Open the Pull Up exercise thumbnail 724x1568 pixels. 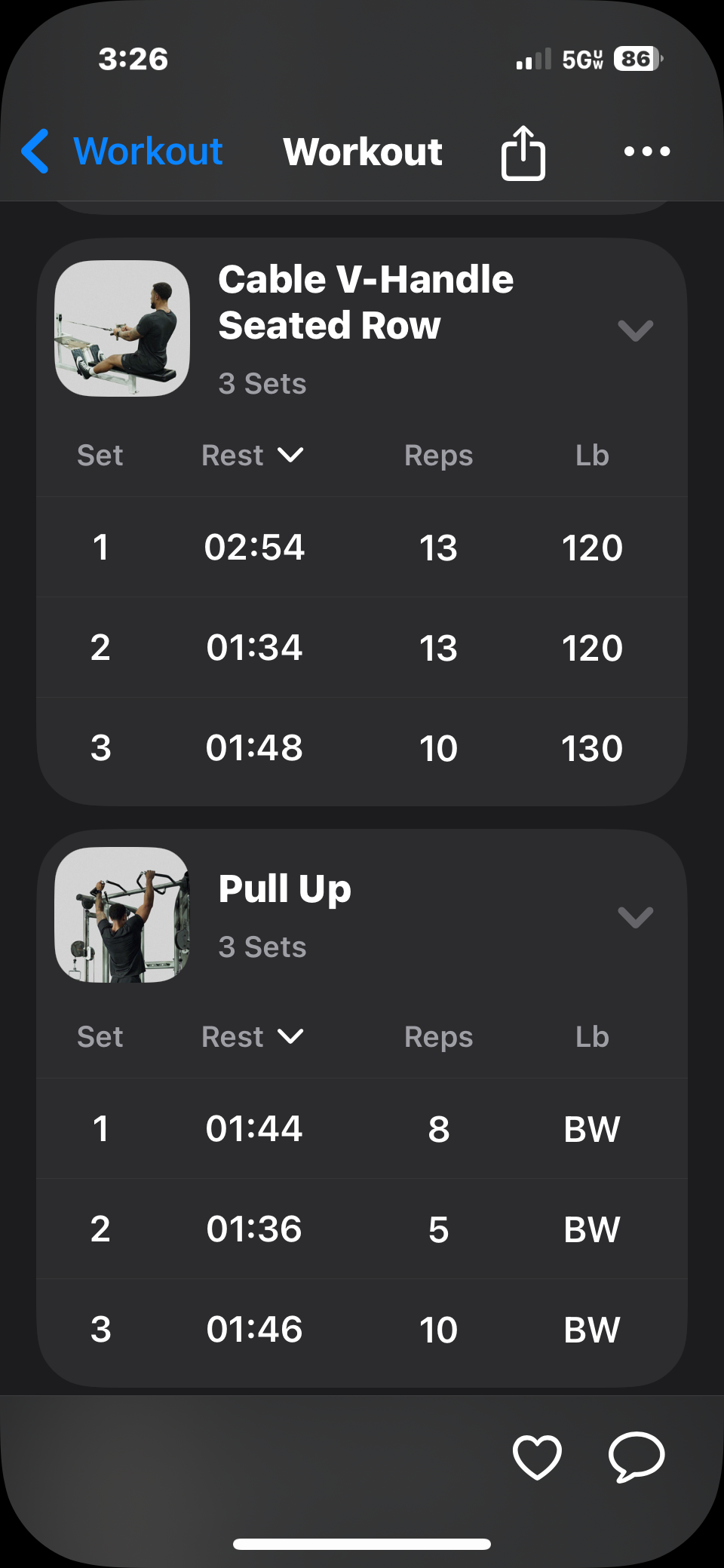[122, 915]
